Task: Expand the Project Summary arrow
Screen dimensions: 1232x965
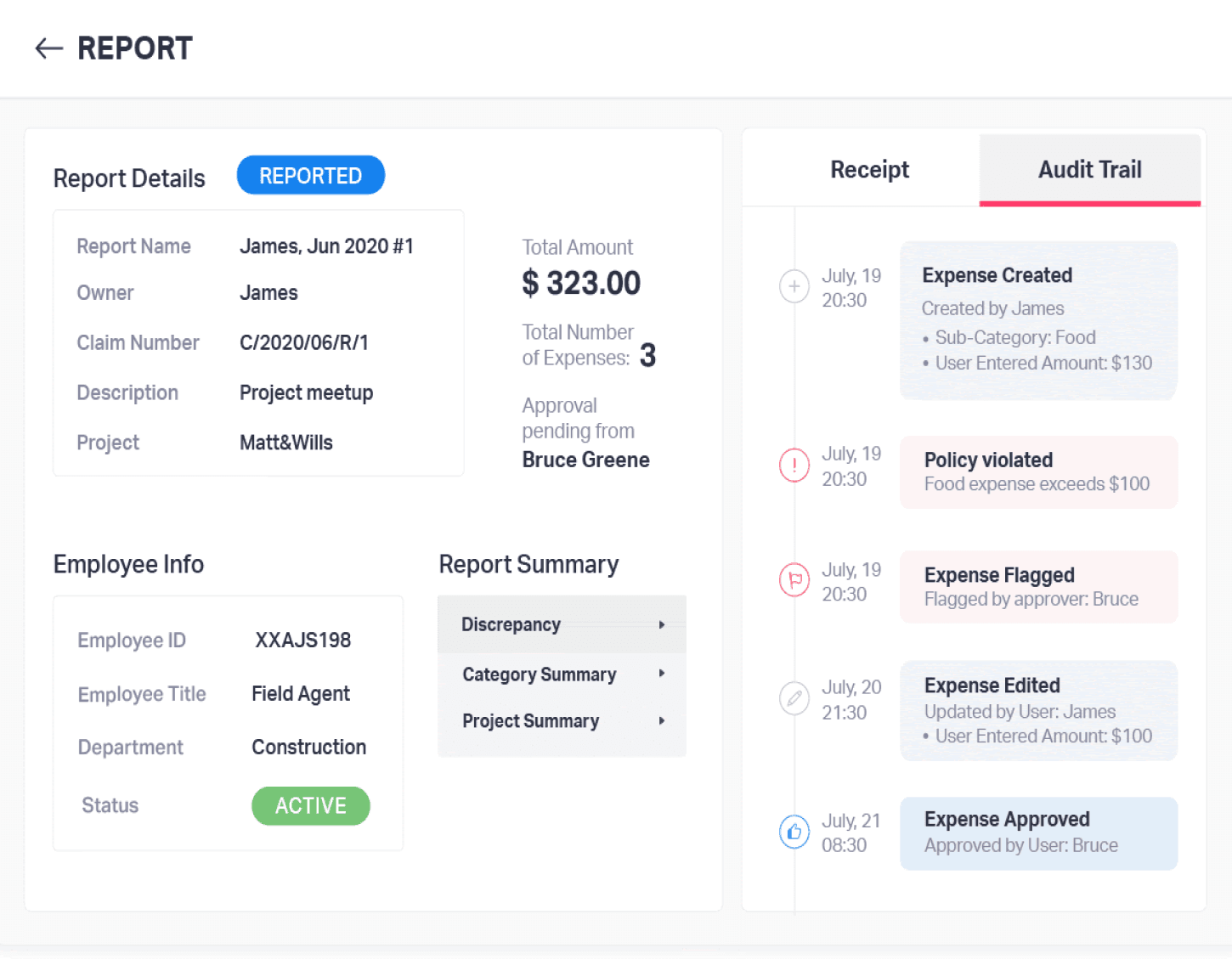Action: 661,720
